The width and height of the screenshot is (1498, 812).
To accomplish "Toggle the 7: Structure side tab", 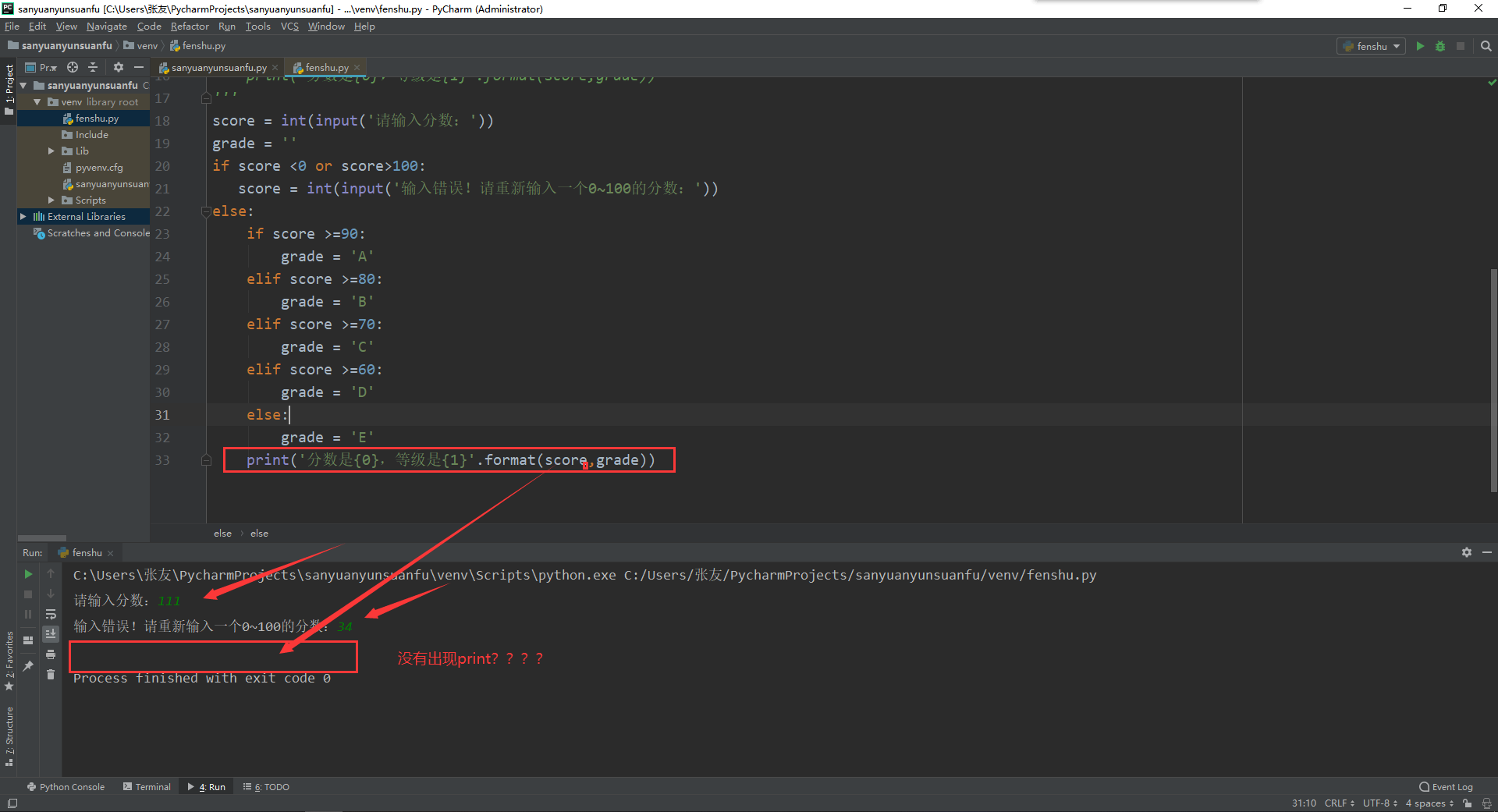I will click(9, 737).
